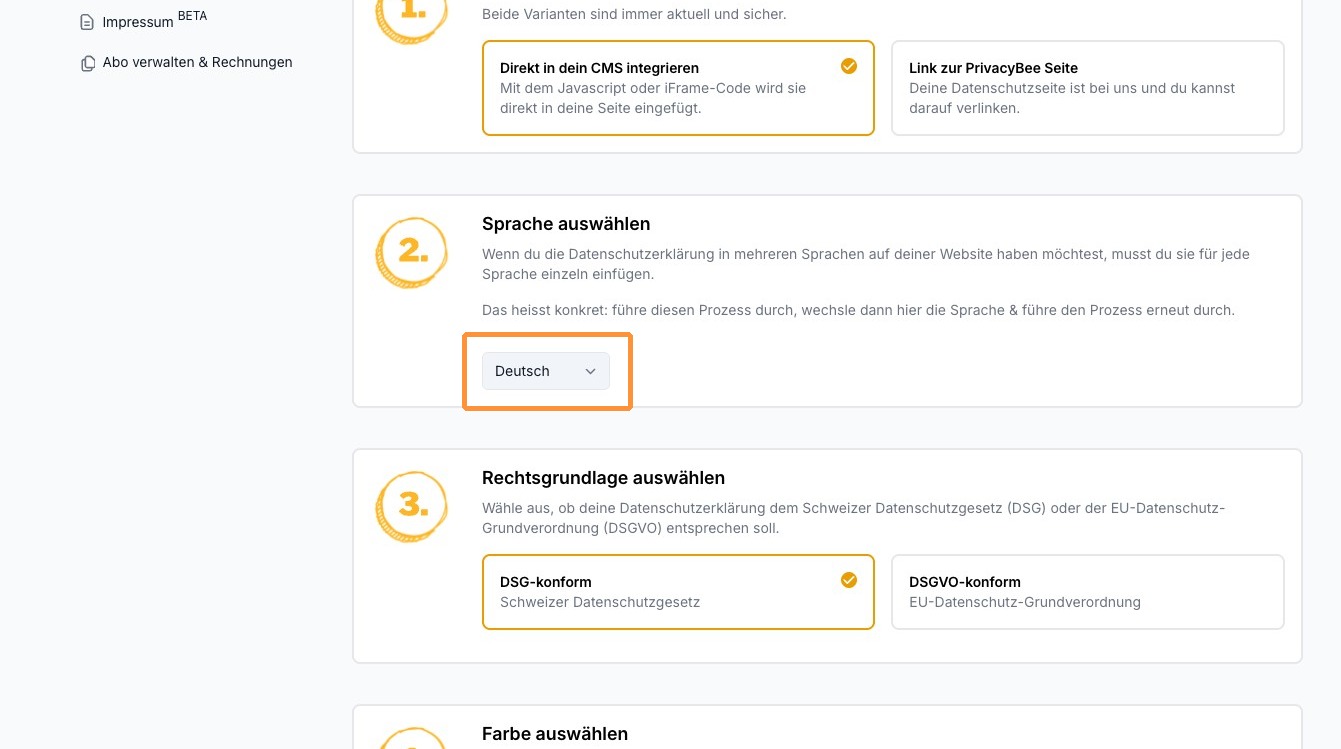The width and height of the screenshot is (1341, 749).
Task: Open the Deutsch language dropdown
Action: [x=545, y=371]
